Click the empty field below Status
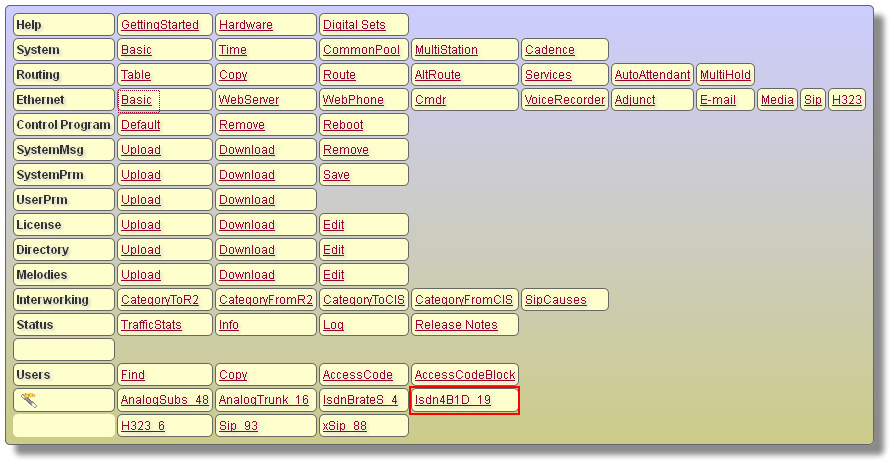 click(x=64, y=350)
